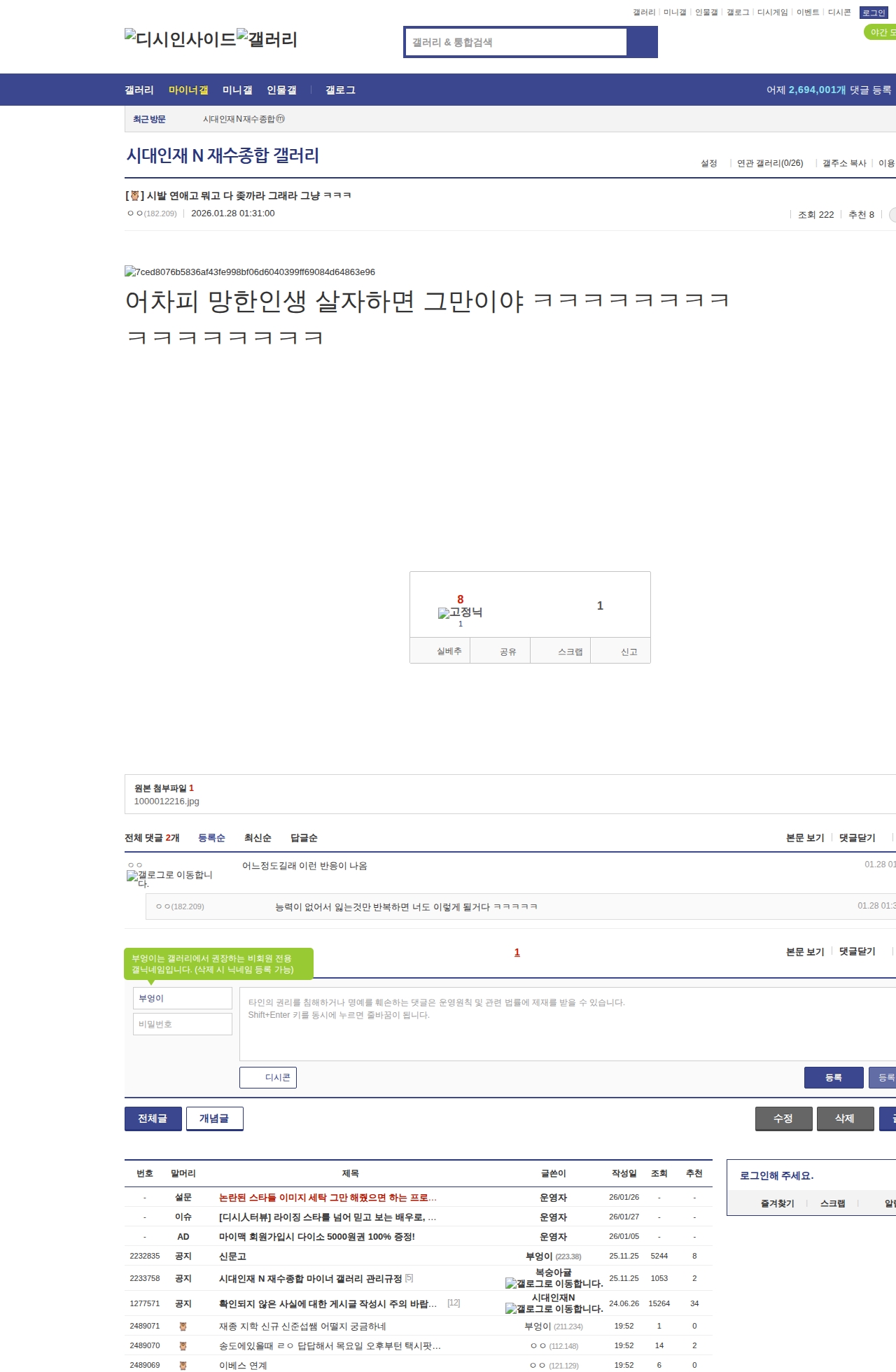
Task: Open the 디시콘 link in the top menu
Action: [839, 12]
